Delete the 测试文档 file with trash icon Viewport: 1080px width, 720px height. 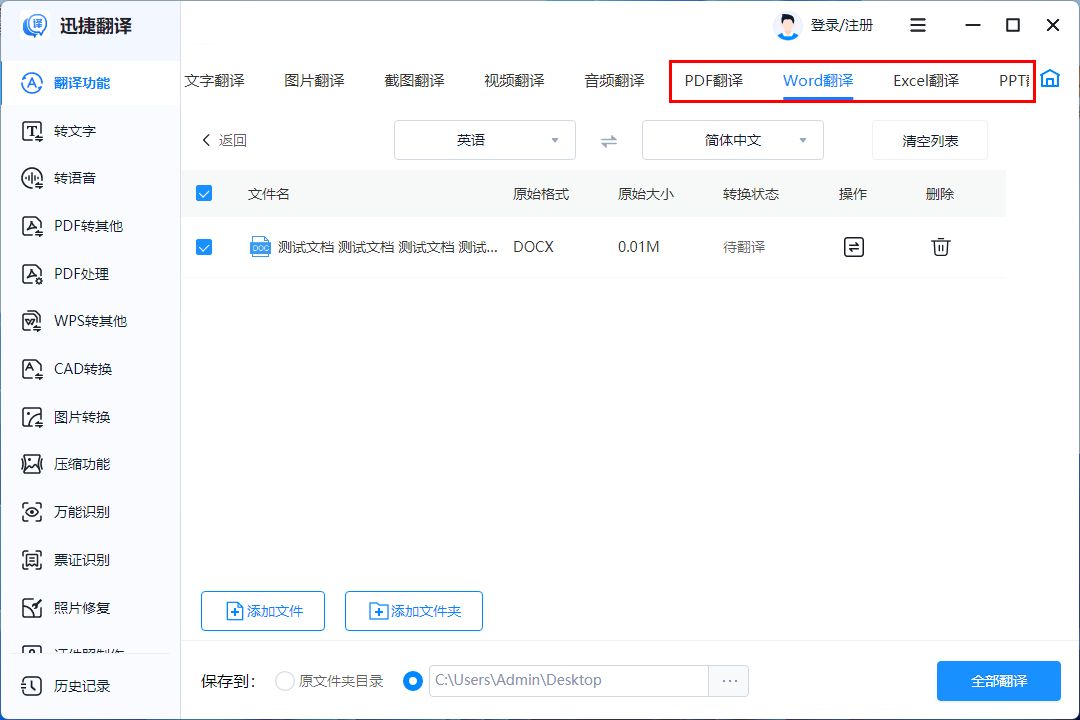coord(939,246)
